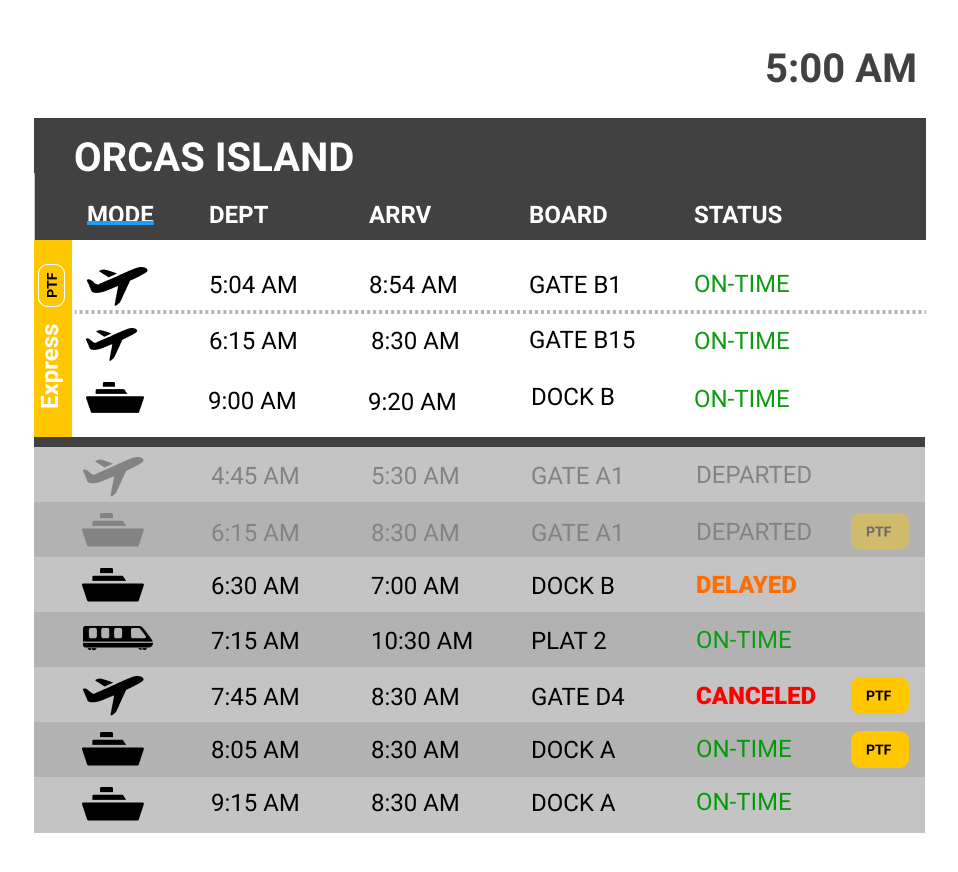
Task: Click the ORCAS ISLAND destination title
Action: [214, 157]
